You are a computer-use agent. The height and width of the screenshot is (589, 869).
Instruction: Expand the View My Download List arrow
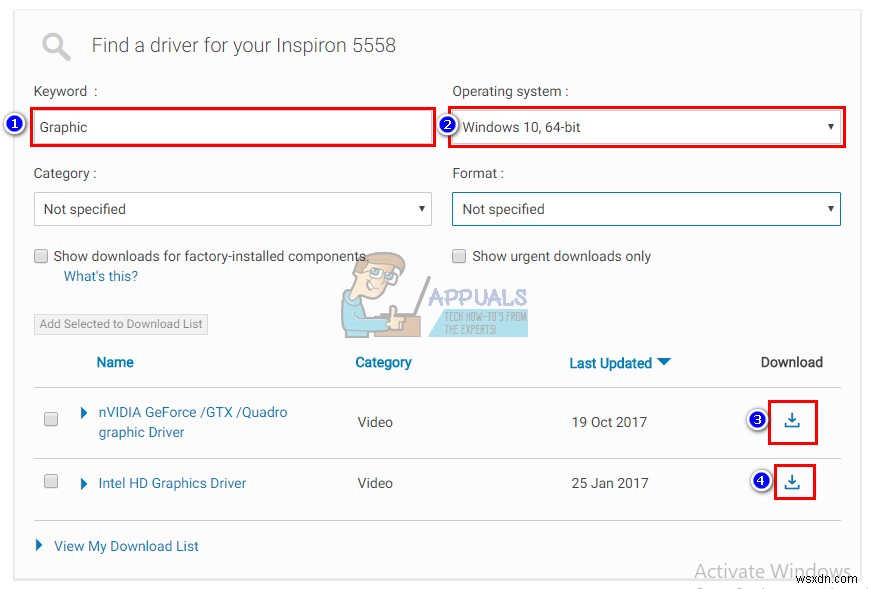pyautogui.click(x=39, y=545)
